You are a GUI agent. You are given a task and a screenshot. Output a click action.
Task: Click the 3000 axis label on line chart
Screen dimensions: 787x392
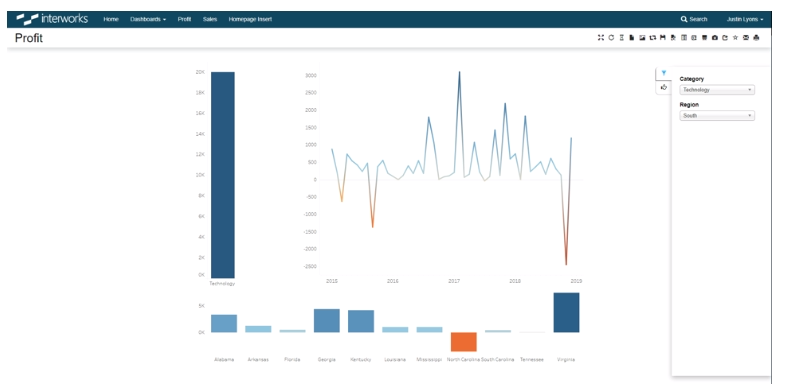(310, 75)
